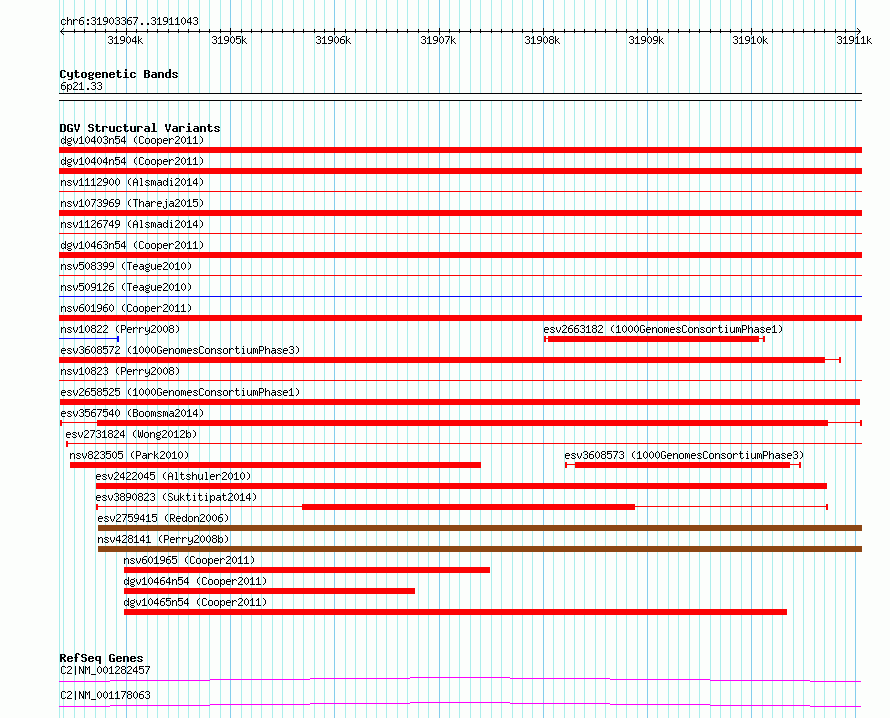Select the dgv10463n54 (Cooper2011) label

(x=132, y=245)
